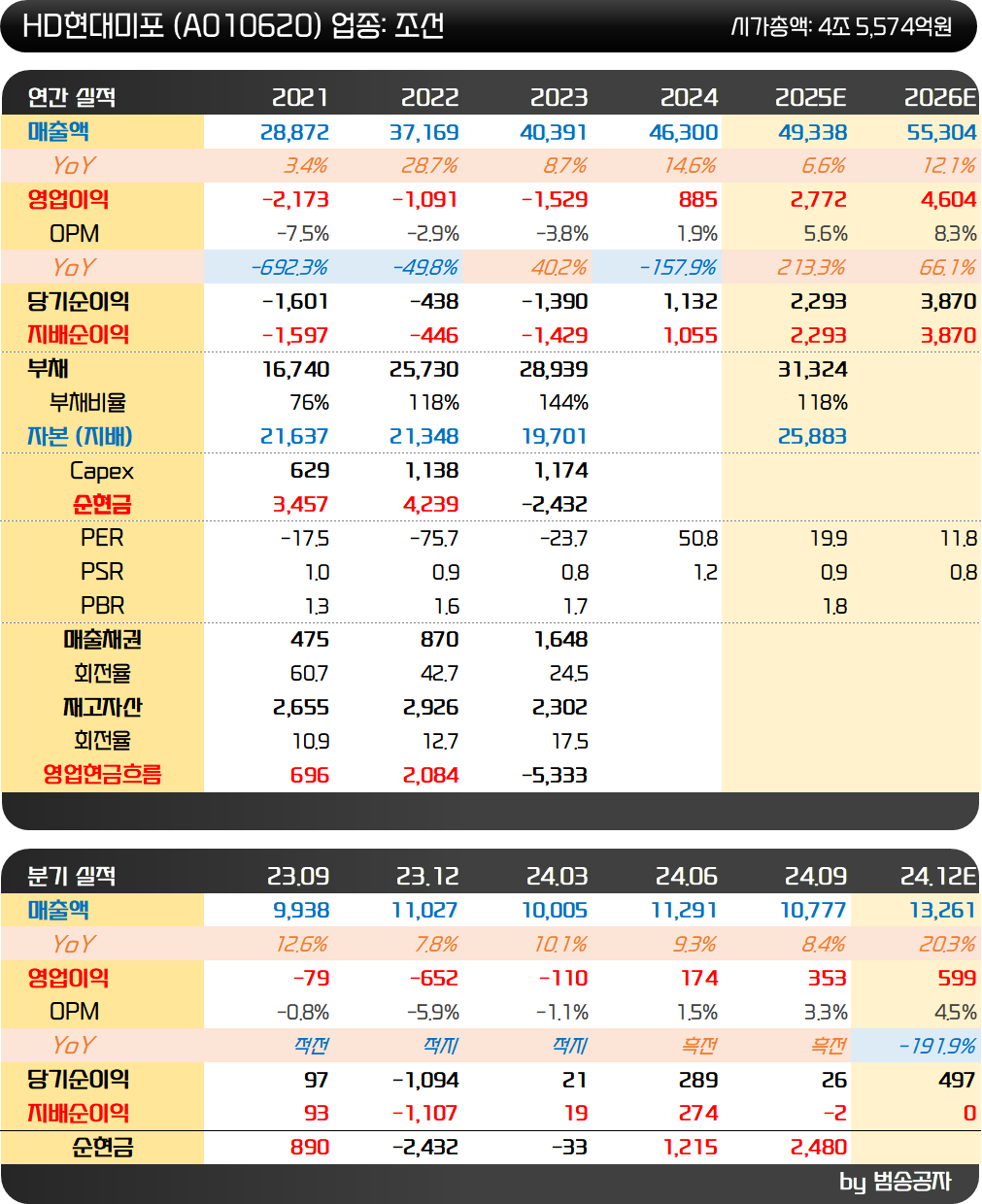982x1204 pixels.
Task: Click the 2021 column header in annual table
Action: (300, 97)
